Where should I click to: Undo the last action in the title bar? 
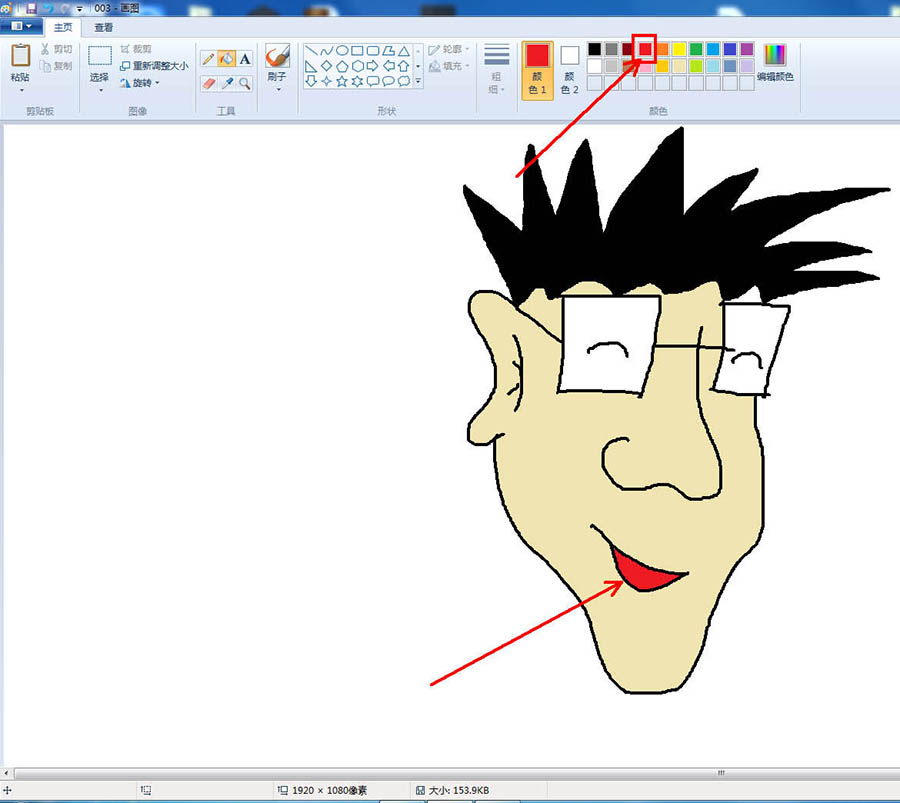48,9
